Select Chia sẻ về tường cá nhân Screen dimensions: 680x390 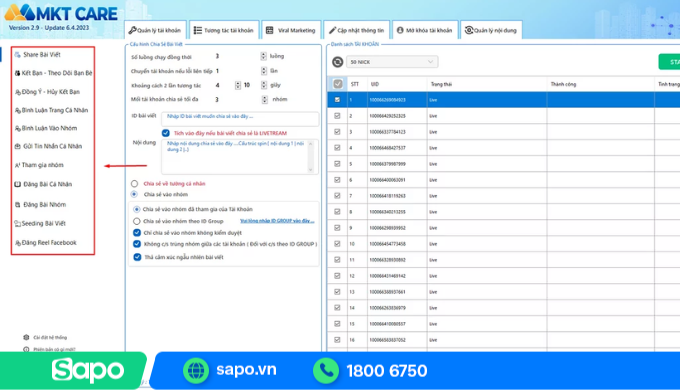(x=135, y=184)
